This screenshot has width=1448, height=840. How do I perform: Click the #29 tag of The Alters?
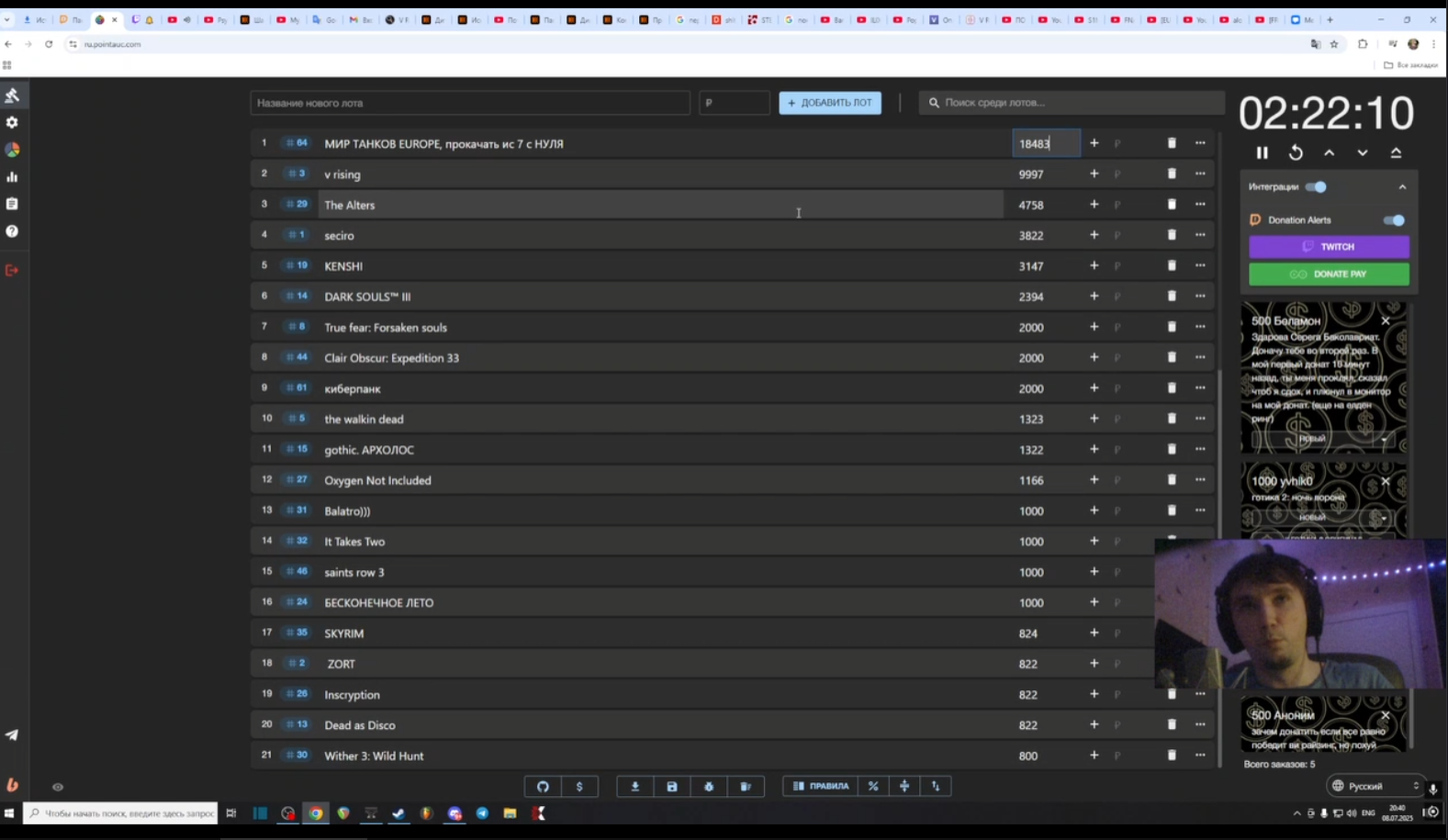tap(297, 204)
